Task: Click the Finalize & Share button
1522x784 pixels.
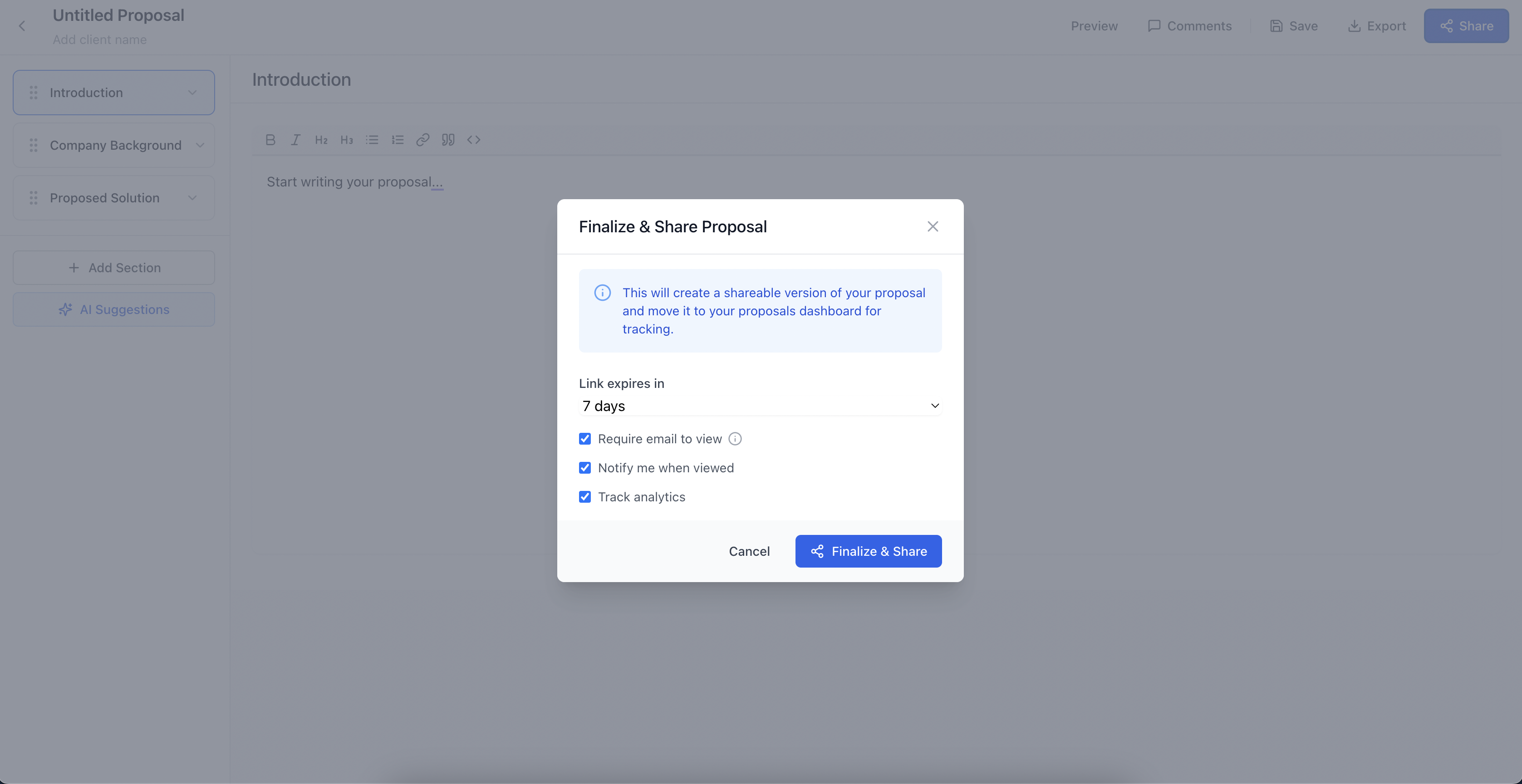Action: coord(868,551)
